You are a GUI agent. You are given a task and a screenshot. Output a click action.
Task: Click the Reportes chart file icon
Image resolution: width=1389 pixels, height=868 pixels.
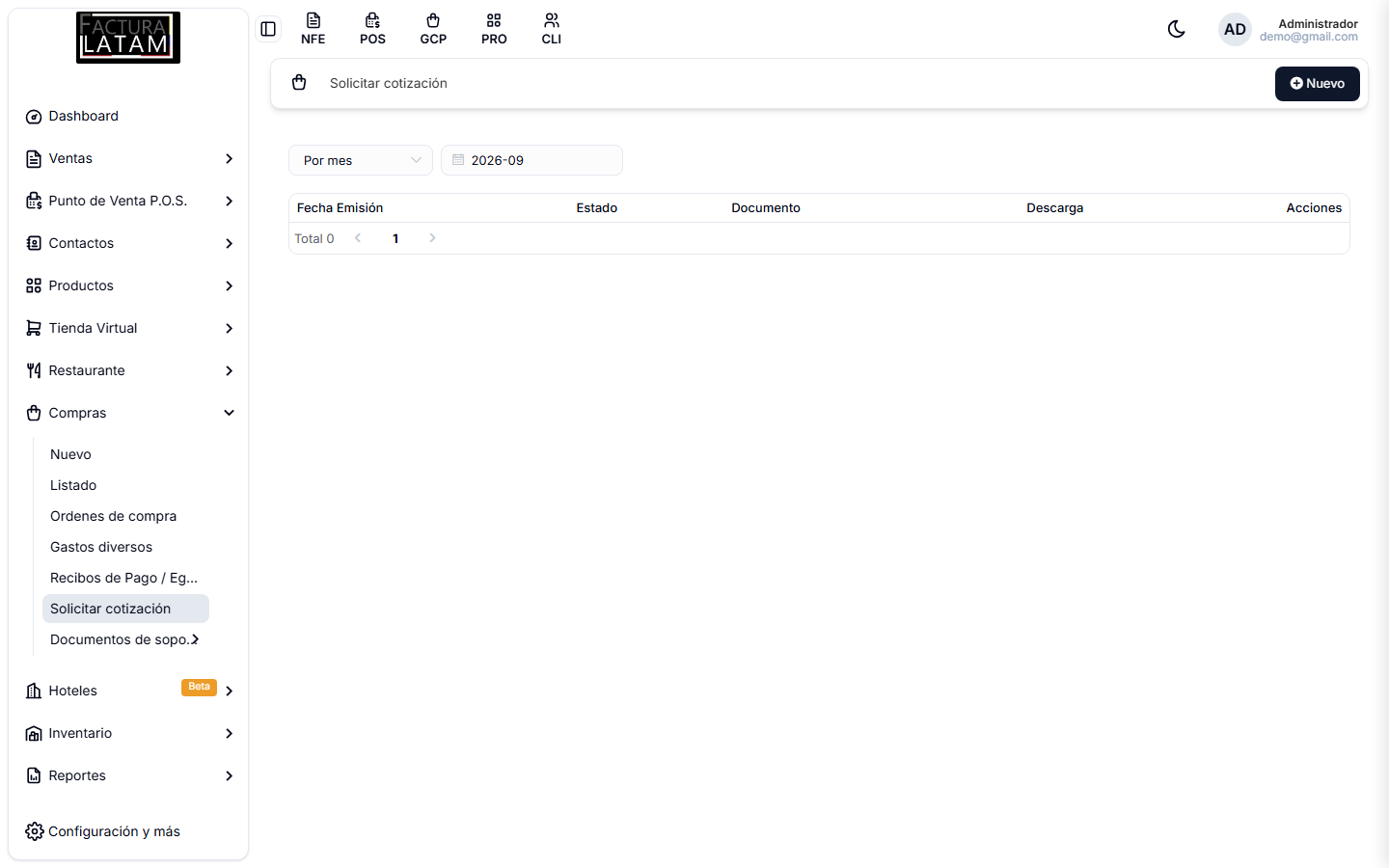coord(34,775)
